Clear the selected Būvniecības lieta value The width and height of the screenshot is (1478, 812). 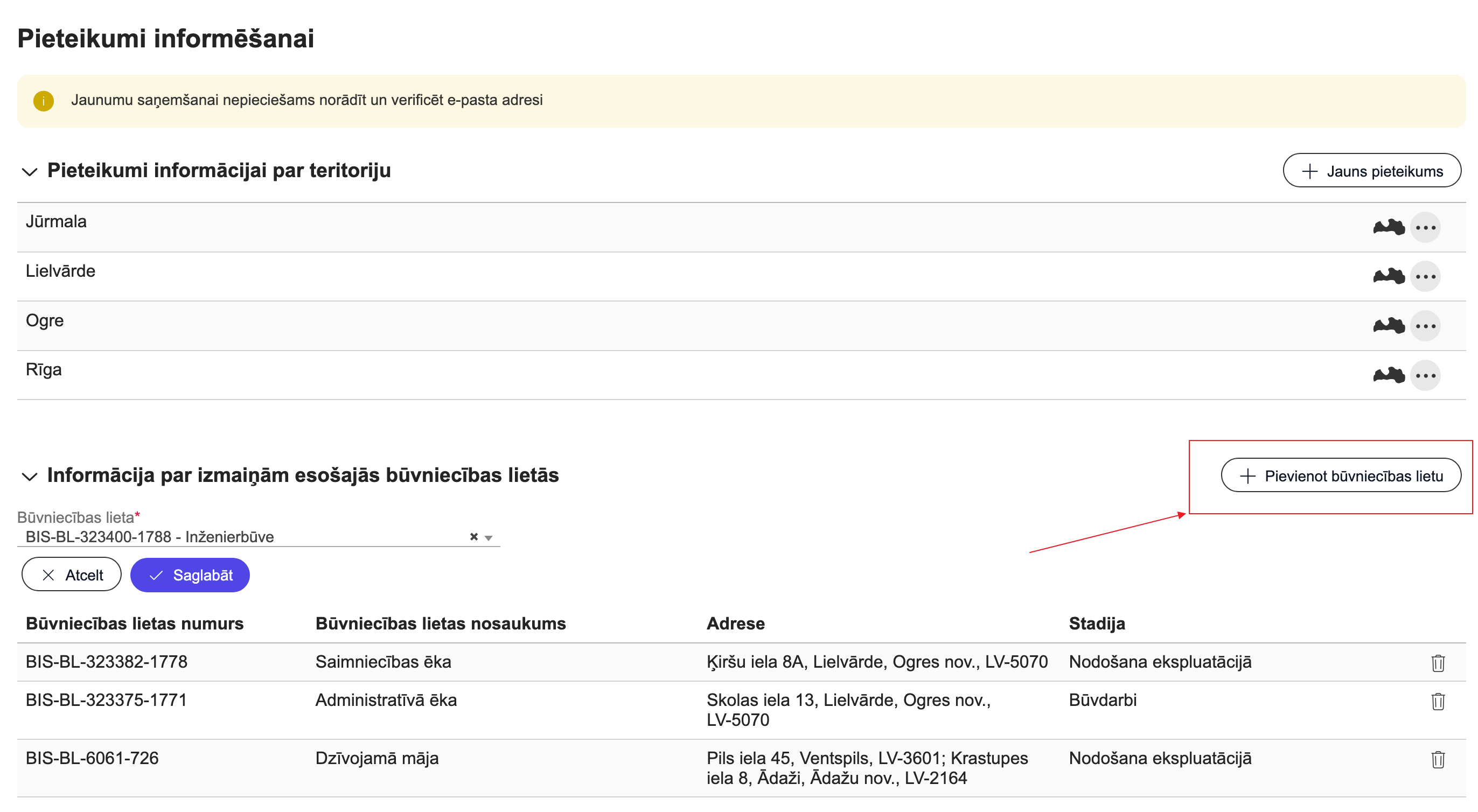tap(473, 537)
